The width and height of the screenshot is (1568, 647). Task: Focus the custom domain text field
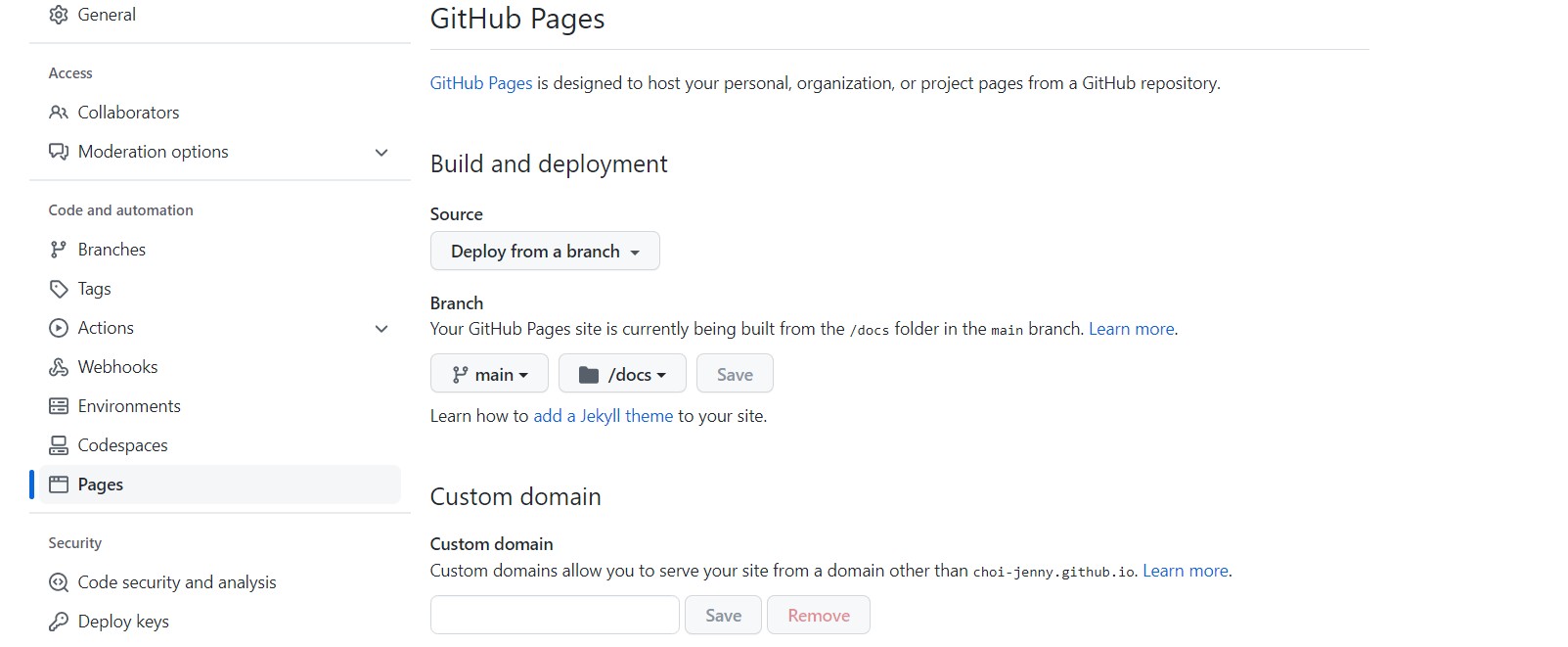tap(555, 615)
